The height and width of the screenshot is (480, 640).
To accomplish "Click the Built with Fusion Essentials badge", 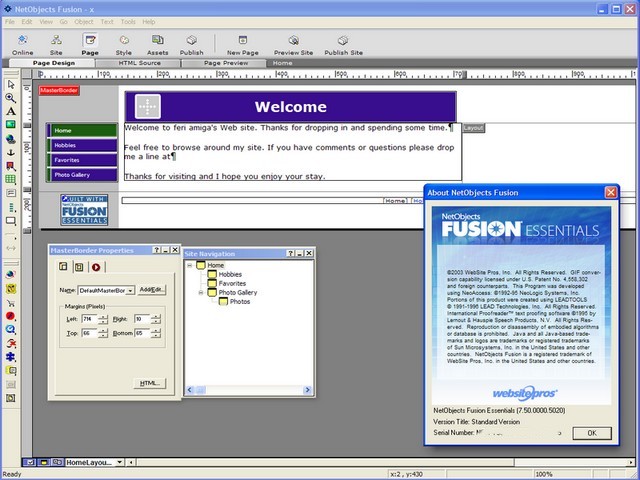I will [x=84, y=210].
